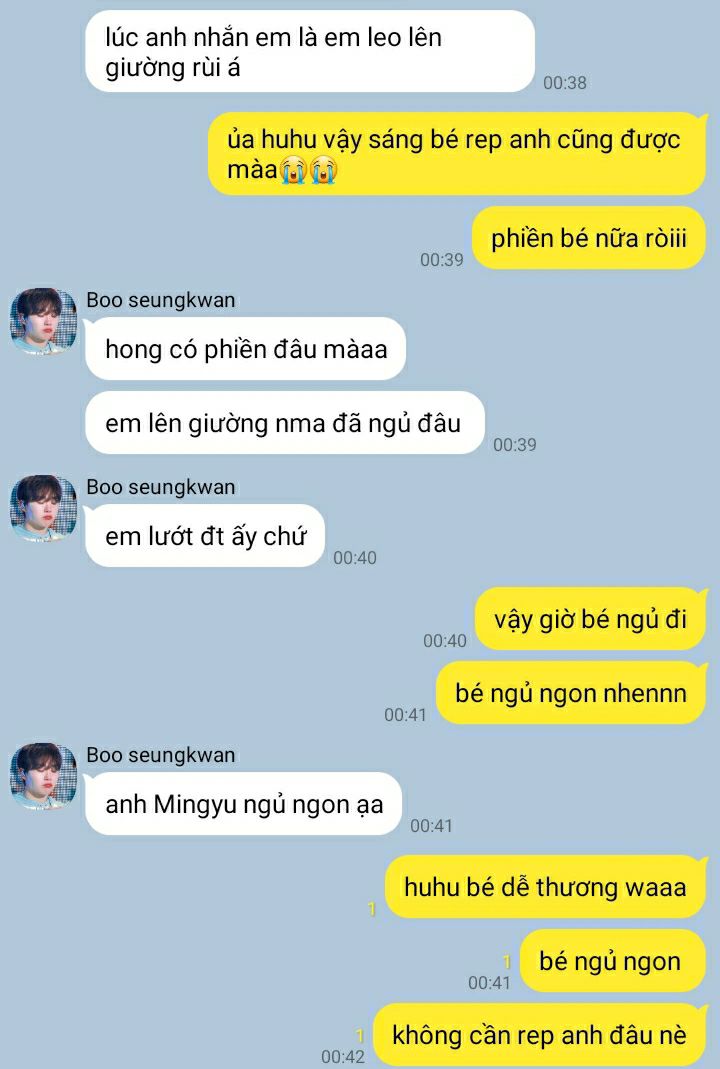Tap Boo seungkwan avatar beside 'em lướt đt'

pyautogui.click(x=43, y=509)
